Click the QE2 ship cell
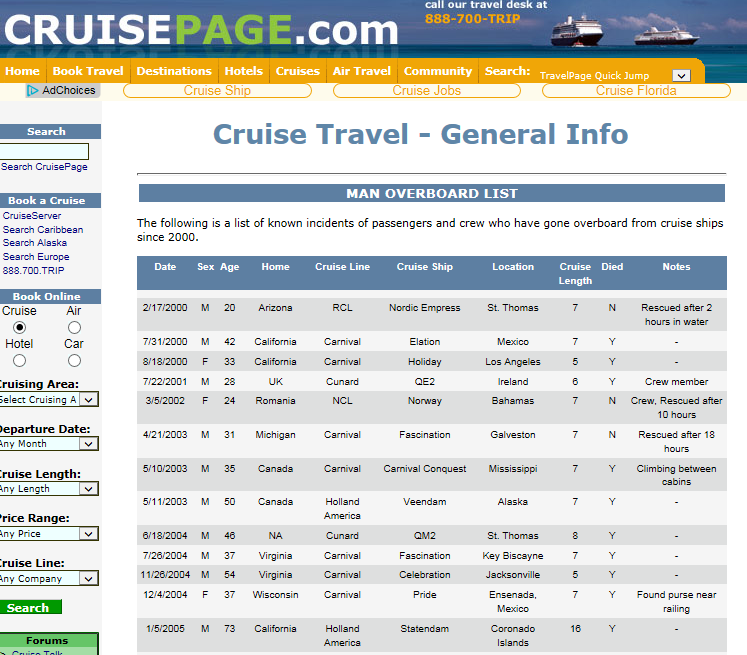 [424, 382]
